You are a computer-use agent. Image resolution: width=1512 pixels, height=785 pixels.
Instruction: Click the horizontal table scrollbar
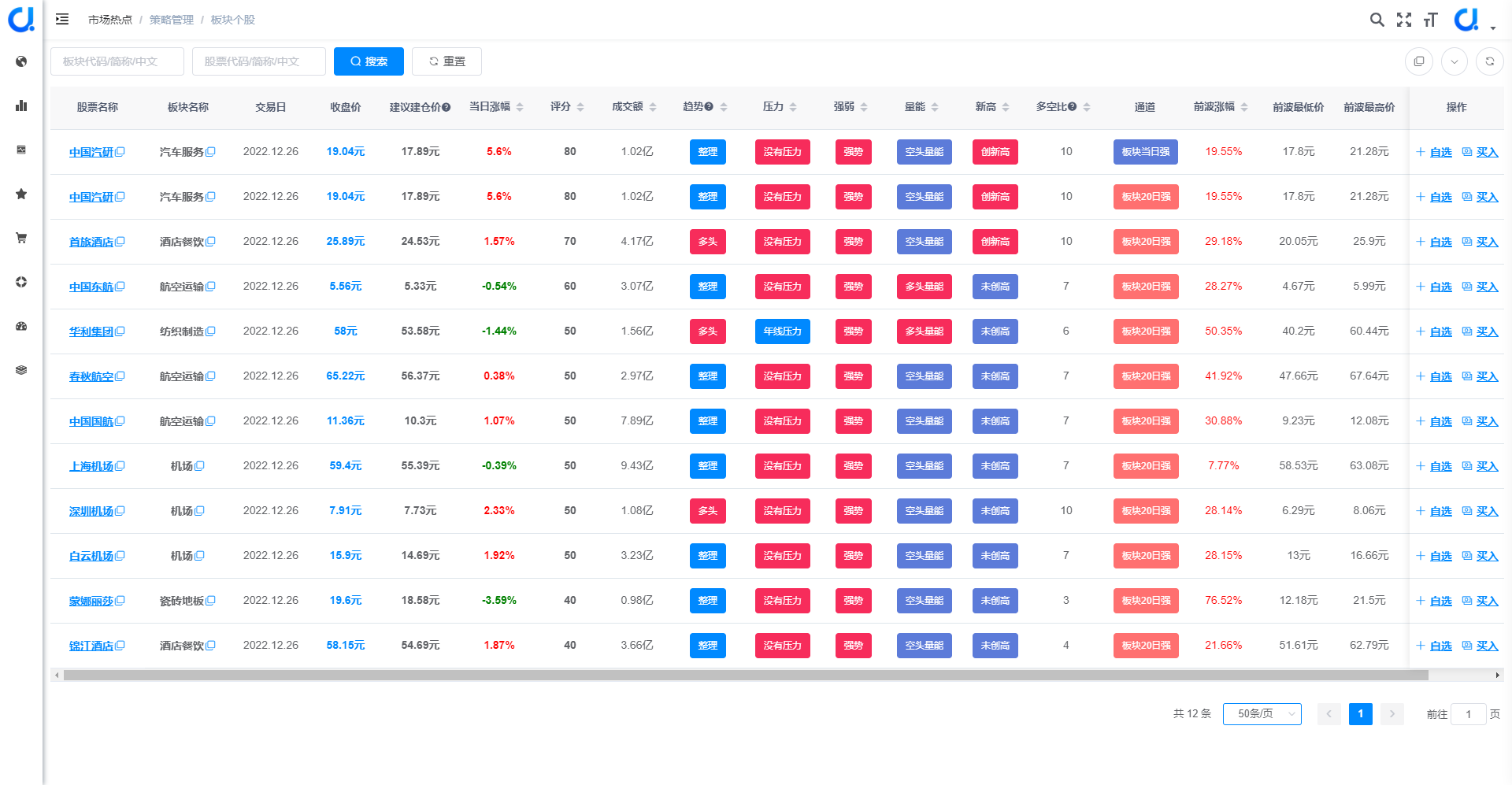click(x=746, y=675)
